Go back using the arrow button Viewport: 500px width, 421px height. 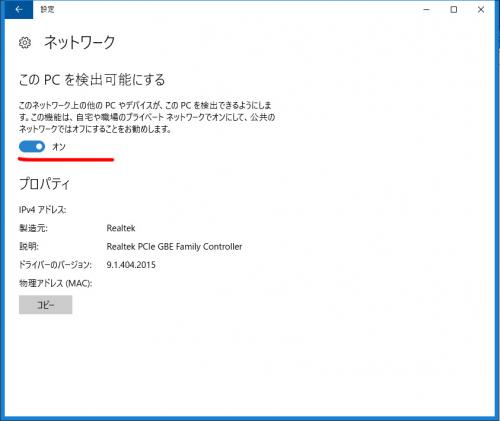(x=19, y=9)
